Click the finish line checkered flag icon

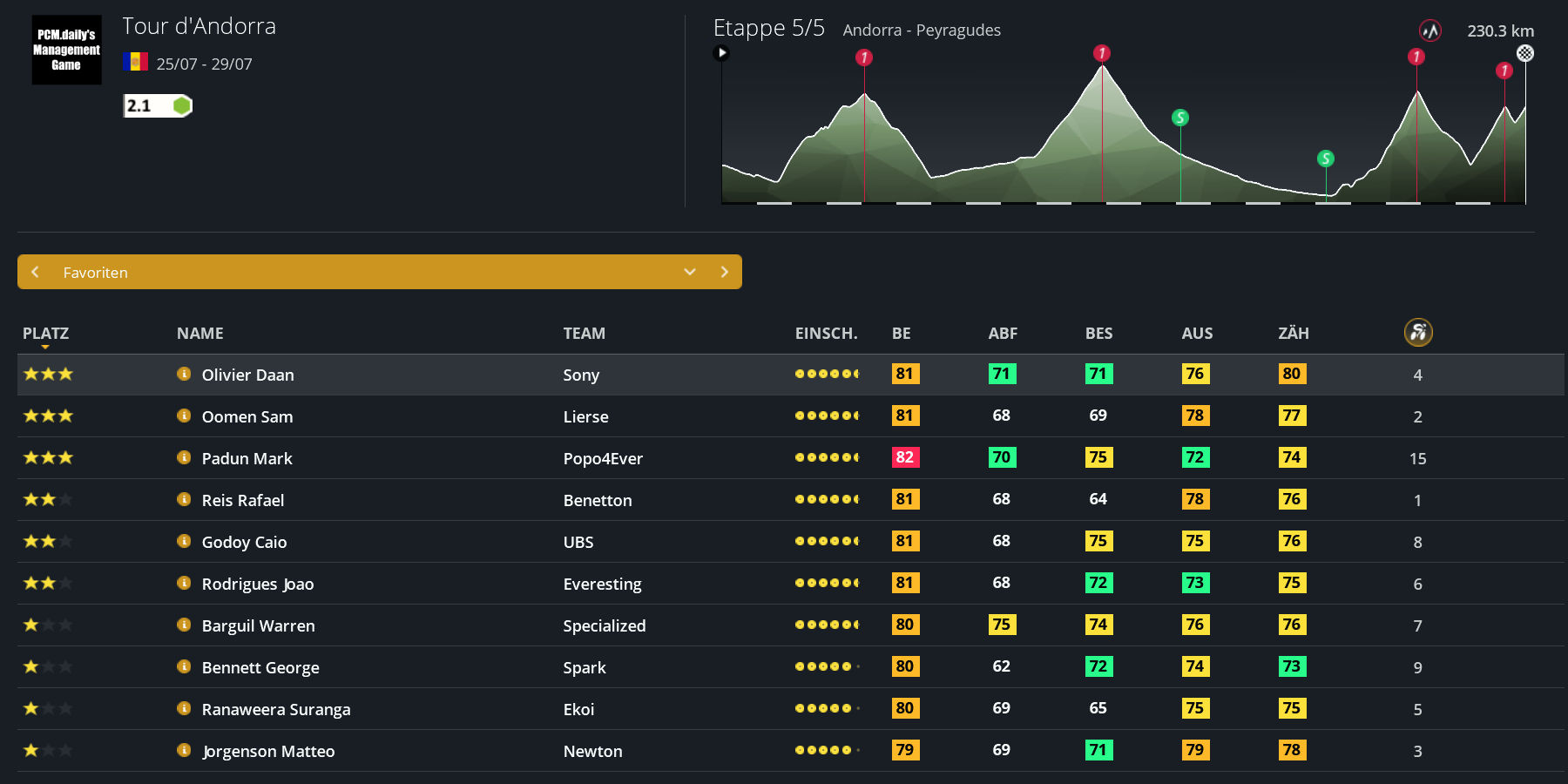pyautogui.click(x=1525, y=53)
